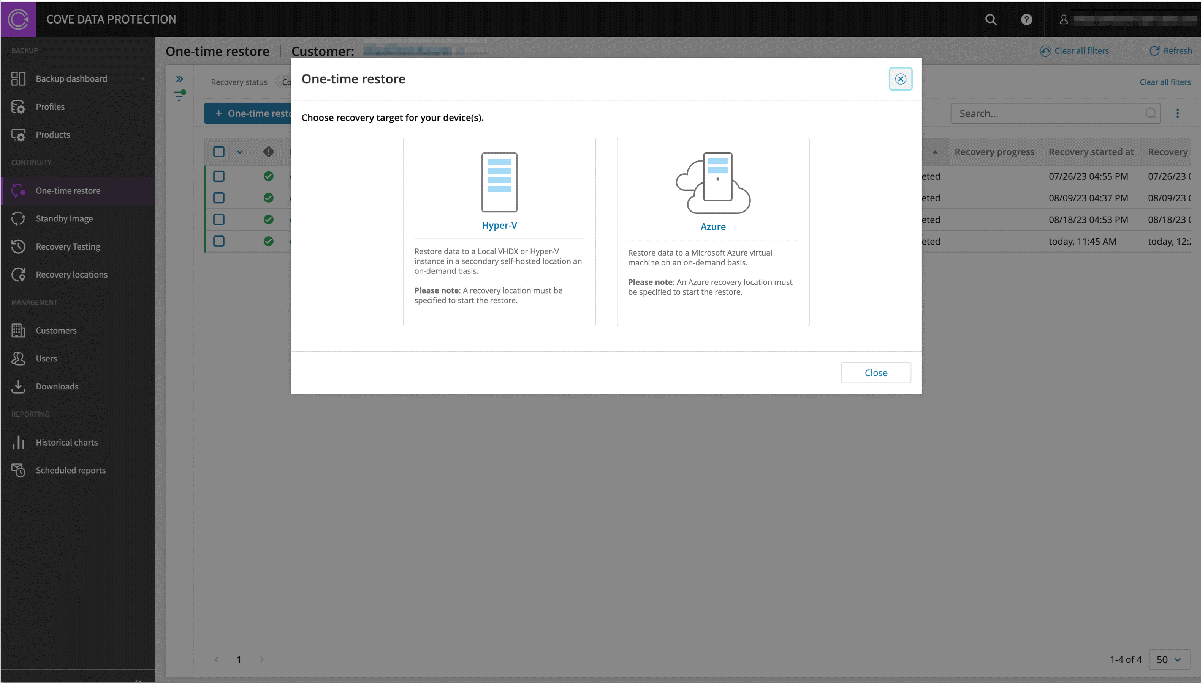Click the Refresh icon at top right
Image resolution: width=1201 pixels, height=683 pixels.
pos(1154,51)
